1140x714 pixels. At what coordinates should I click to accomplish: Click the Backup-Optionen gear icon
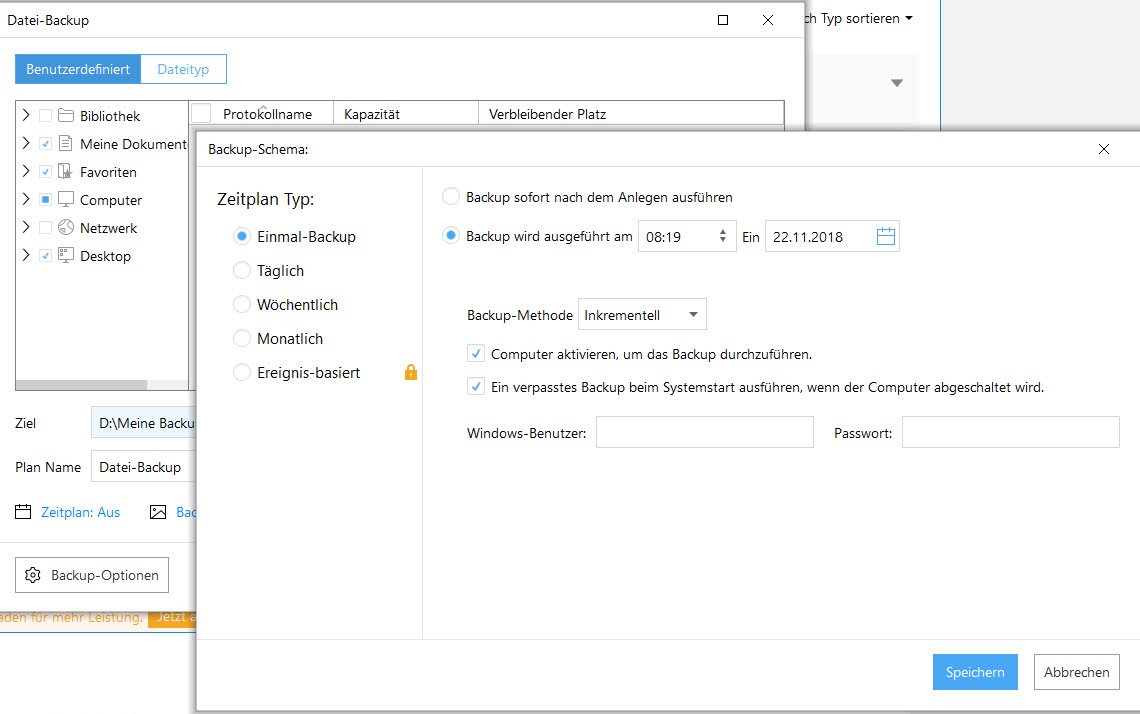point(33,576)
